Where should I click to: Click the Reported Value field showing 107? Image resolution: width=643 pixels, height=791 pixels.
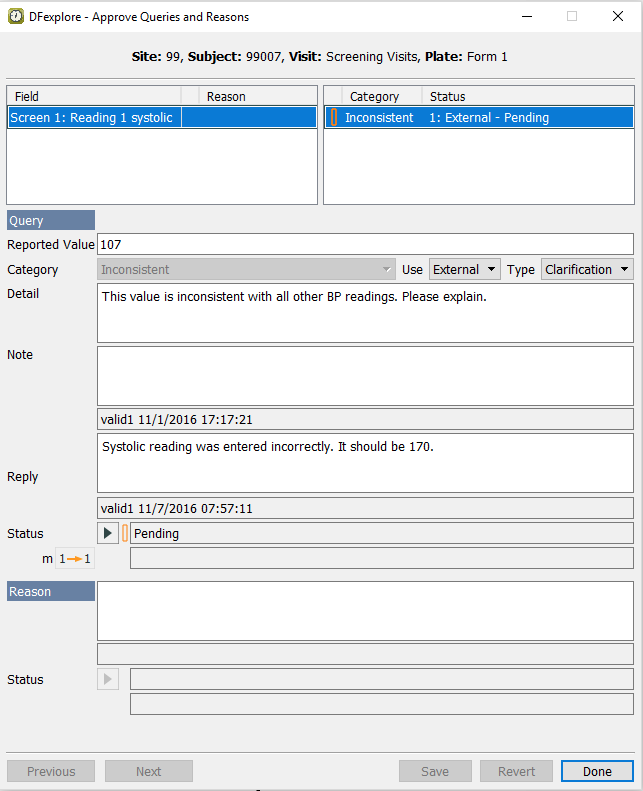[365, 244]
